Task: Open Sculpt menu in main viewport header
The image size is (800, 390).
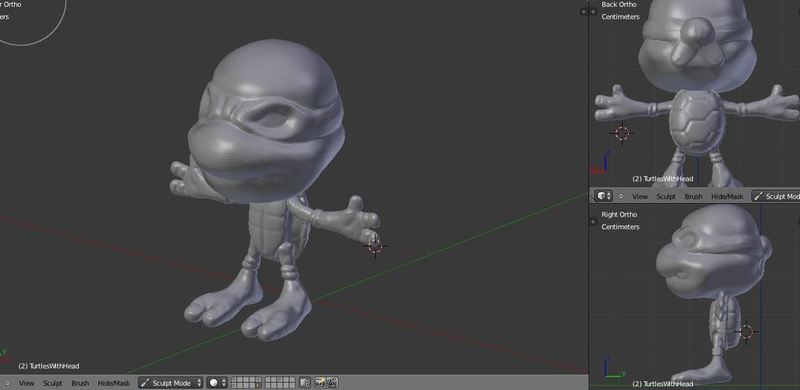Action: point(53,383)
